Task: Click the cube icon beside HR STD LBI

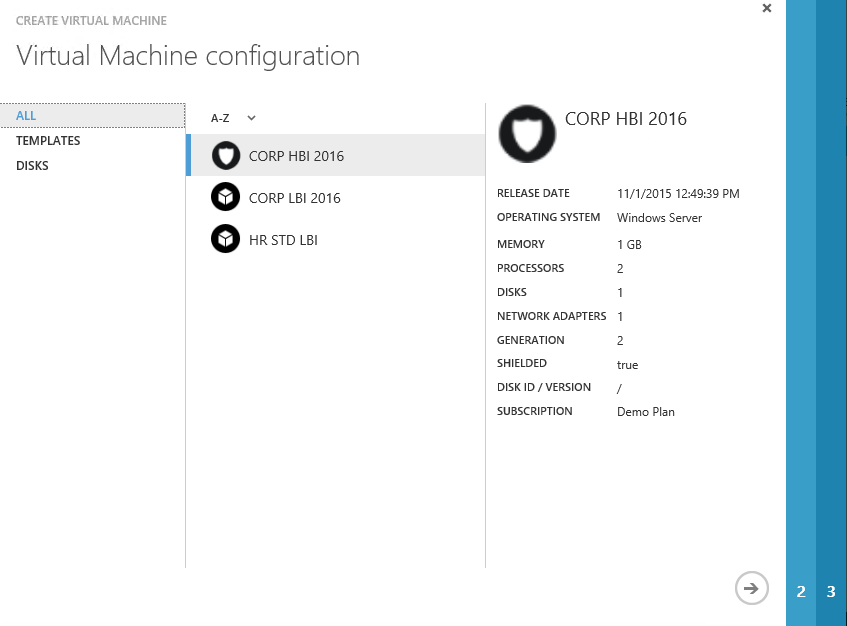Action: coord(225,239)
